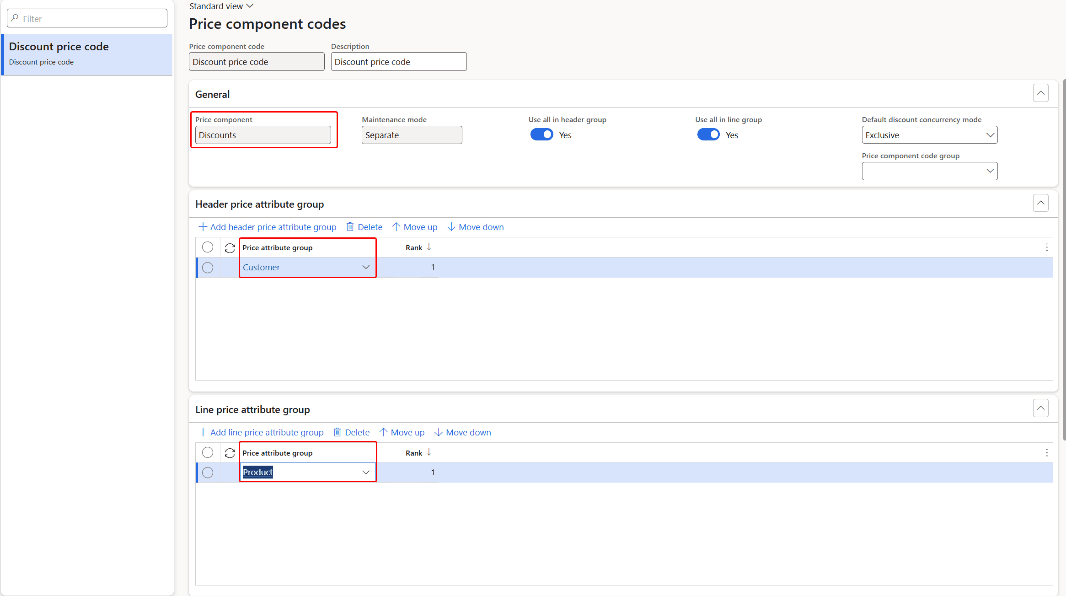Image resolution: width=1066 pixels, height=596 pixels.
Task: Click Move down in header group toolbar
Action: 475,227
